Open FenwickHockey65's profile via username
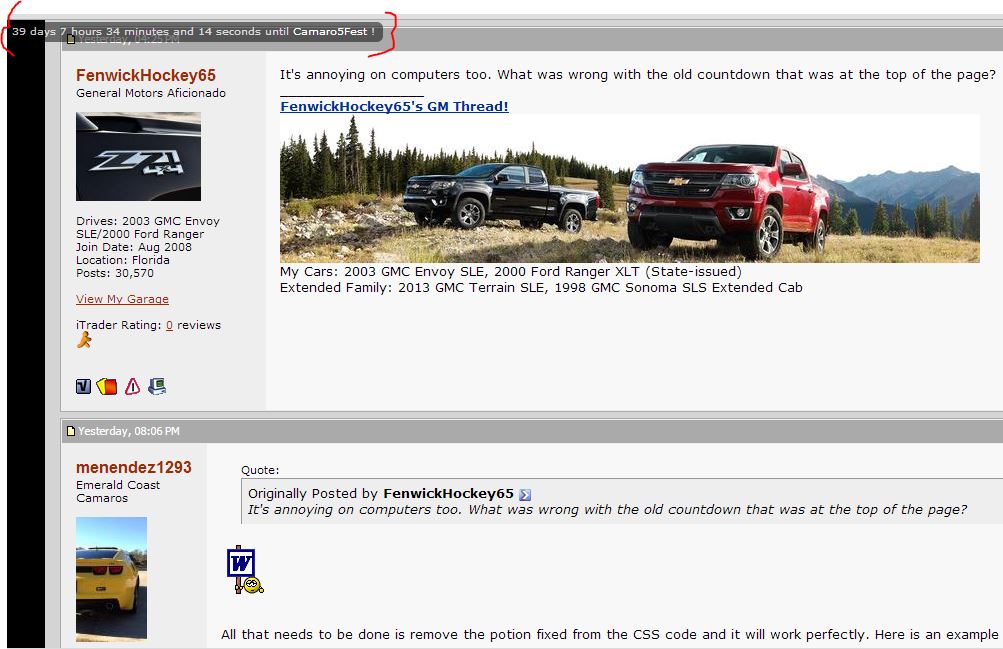Viewport: 1003px width, 649px height. point(146,75)
